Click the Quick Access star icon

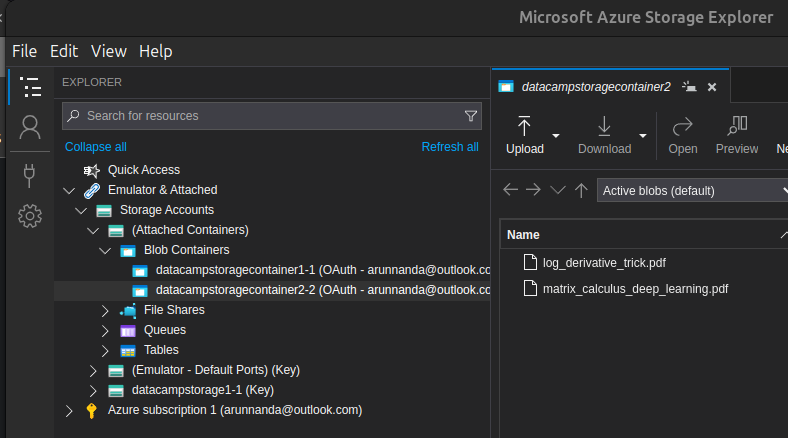pos(91,170)
